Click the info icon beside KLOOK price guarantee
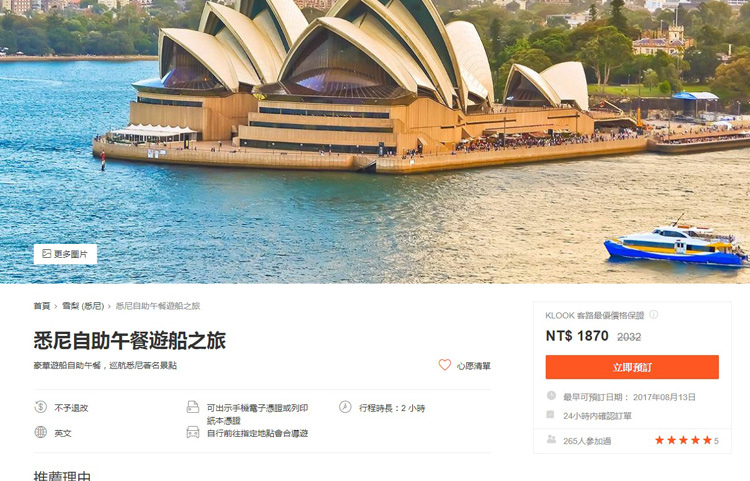The width and height of the screenshot is (750, 481). point(653,315)
